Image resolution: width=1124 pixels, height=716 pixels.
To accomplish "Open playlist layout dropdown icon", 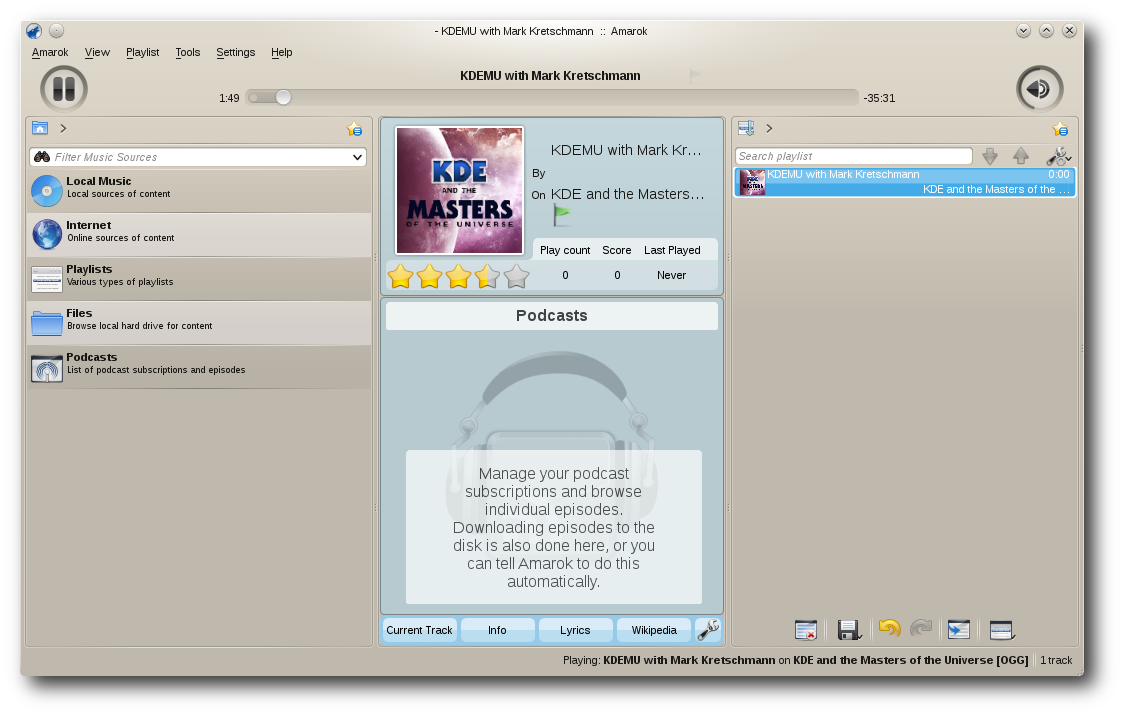I will tap(1001, 630).
